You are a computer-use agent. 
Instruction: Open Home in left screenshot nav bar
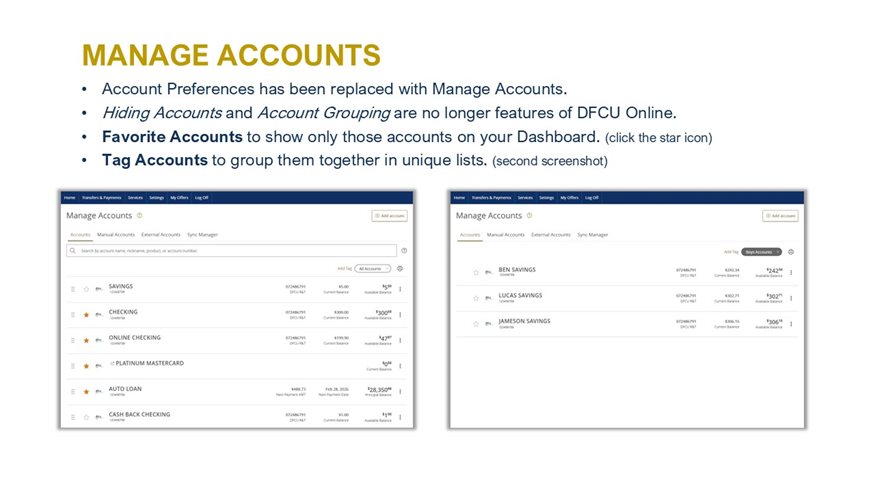(70, 197)
